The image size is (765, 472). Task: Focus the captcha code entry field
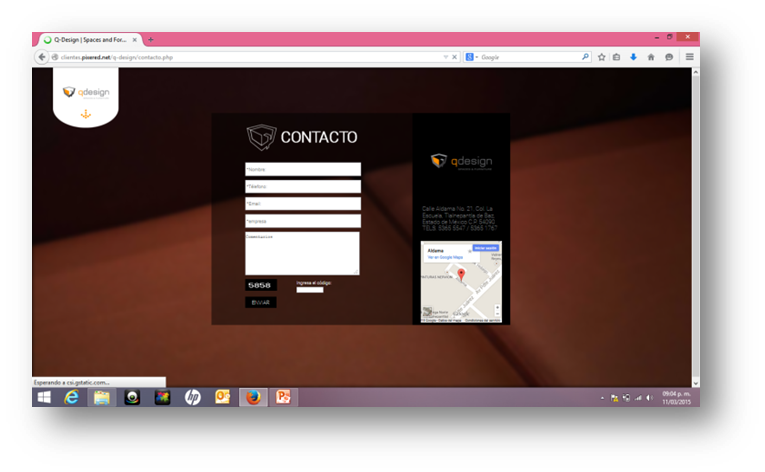coord(309,291)
